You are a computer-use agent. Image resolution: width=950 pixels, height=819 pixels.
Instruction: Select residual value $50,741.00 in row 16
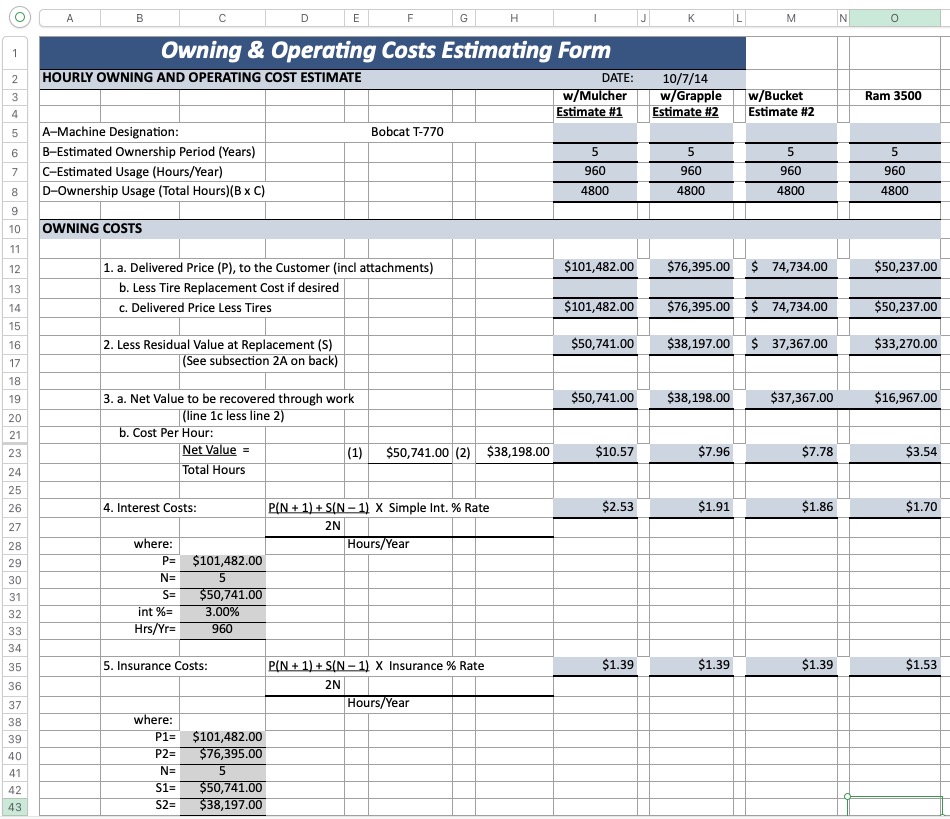(595, 344)
